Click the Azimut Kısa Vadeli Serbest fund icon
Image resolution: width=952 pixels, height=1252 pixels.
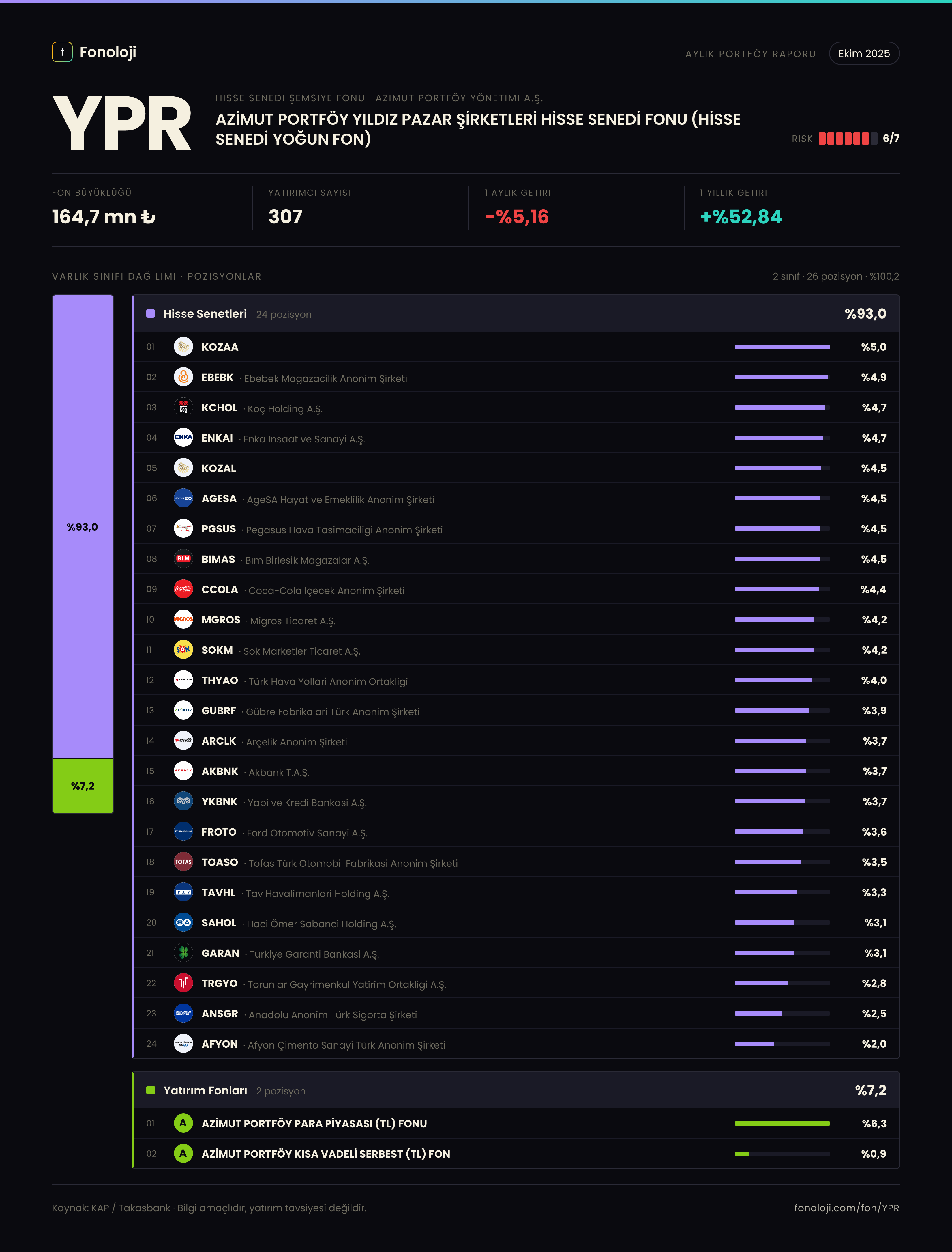183,1153
